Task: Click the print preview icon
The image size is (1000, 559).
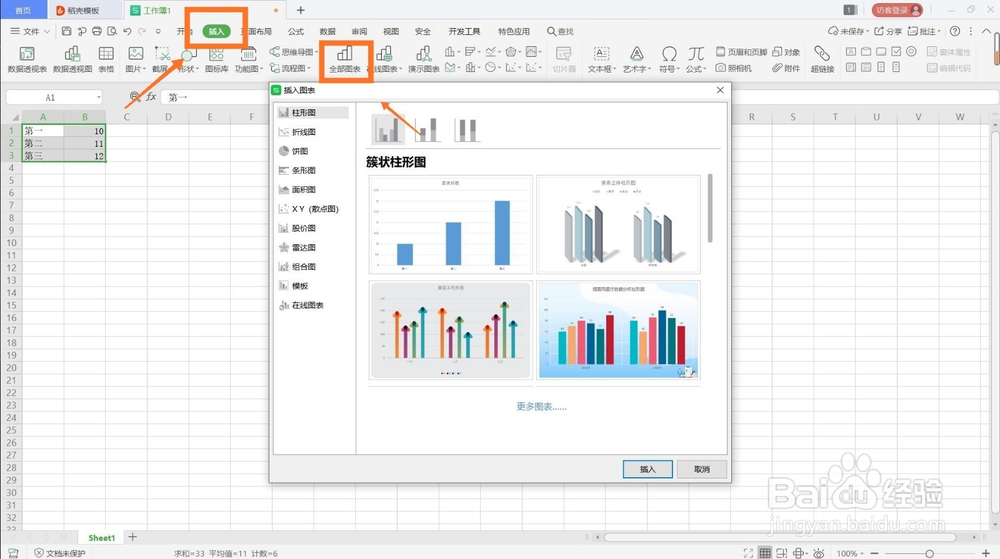Action: [x=112, y=31]
